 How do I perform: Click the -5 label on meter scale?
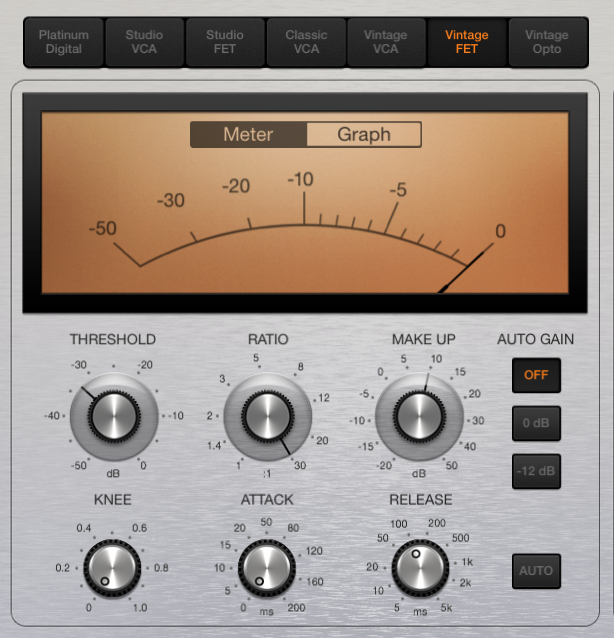[x=398, y=190]
